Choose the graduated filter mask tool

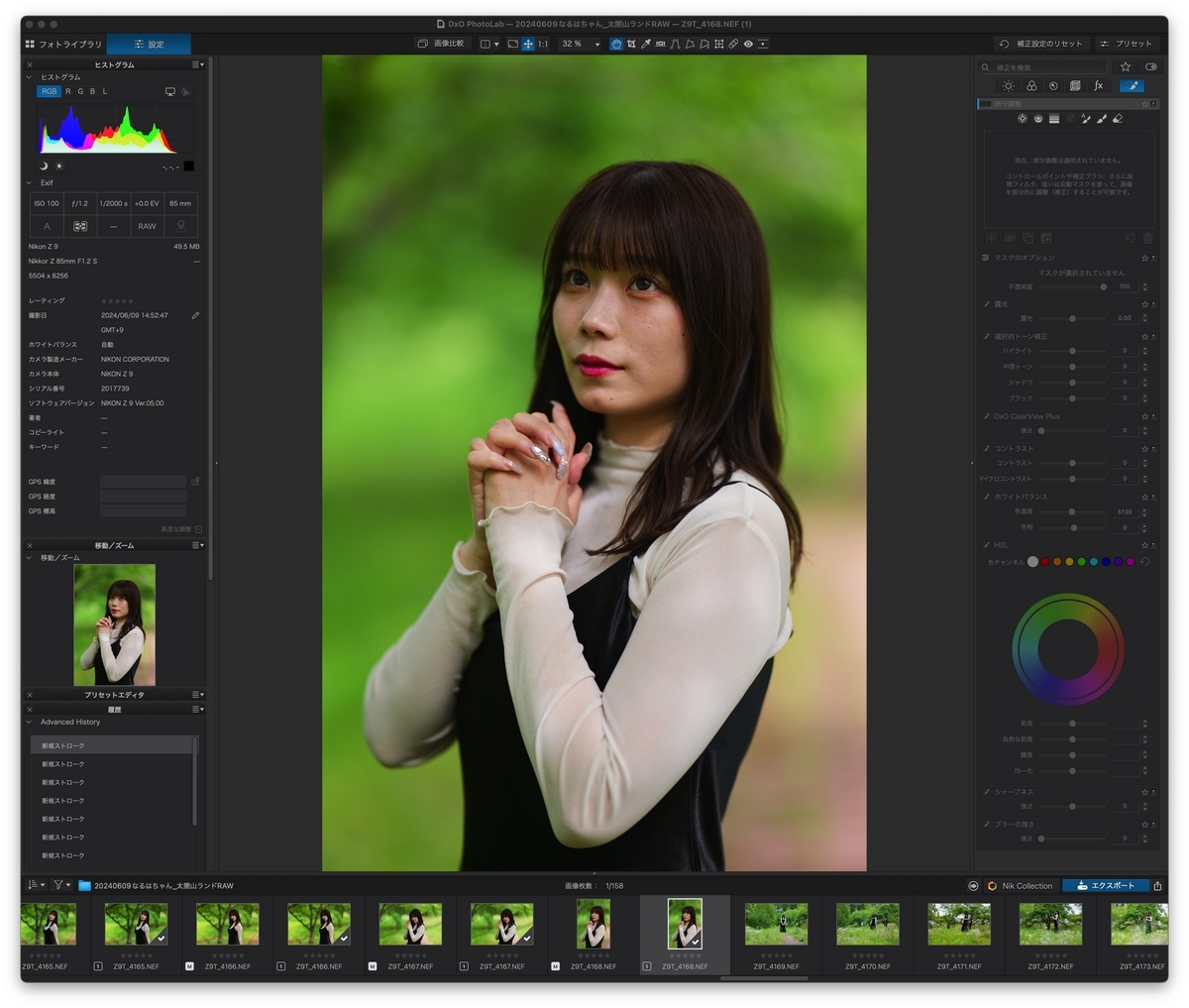click(1054, 119)
